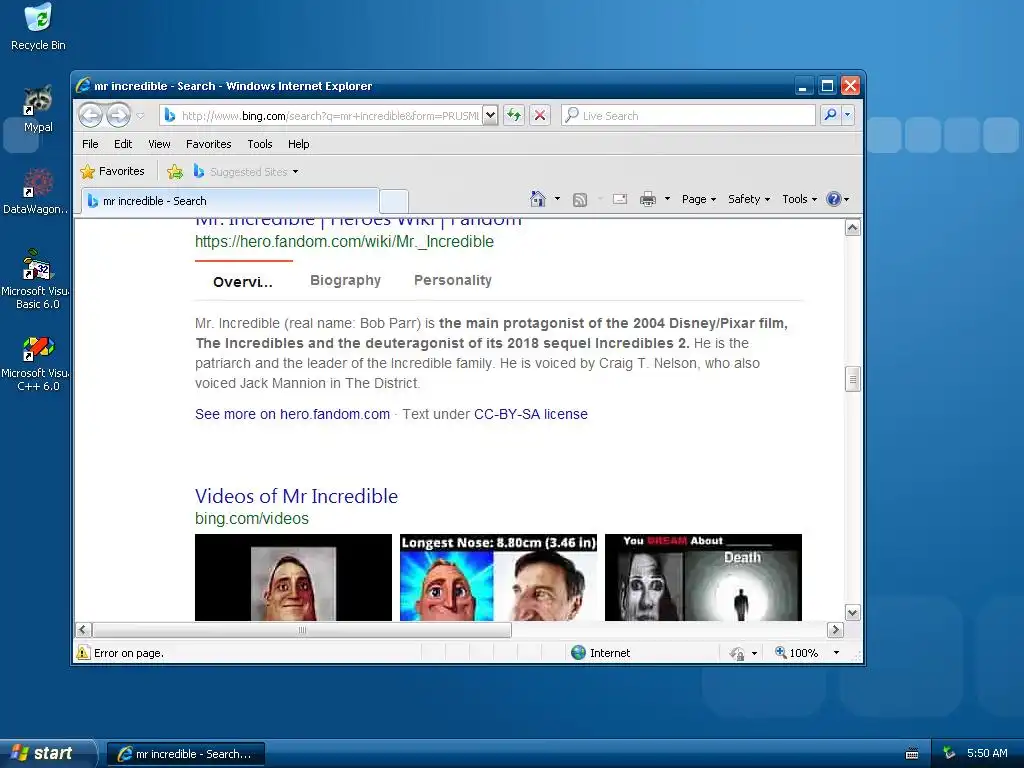
Task: Click Add to Favorites Bar icon
Action: pyautogui.click(x=174, y=172)
